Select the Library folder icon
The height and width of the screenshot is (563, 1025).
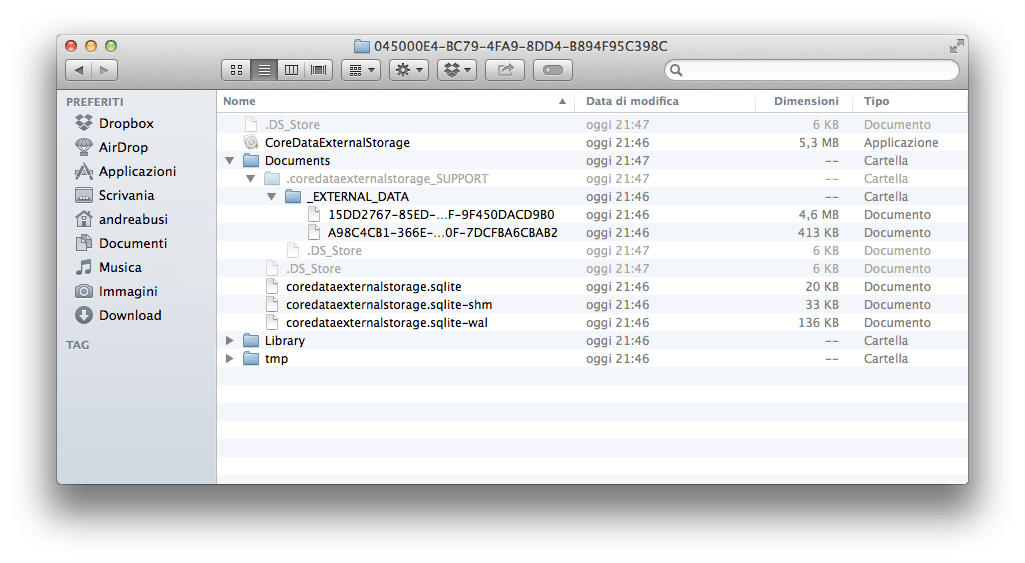point(251,340)
